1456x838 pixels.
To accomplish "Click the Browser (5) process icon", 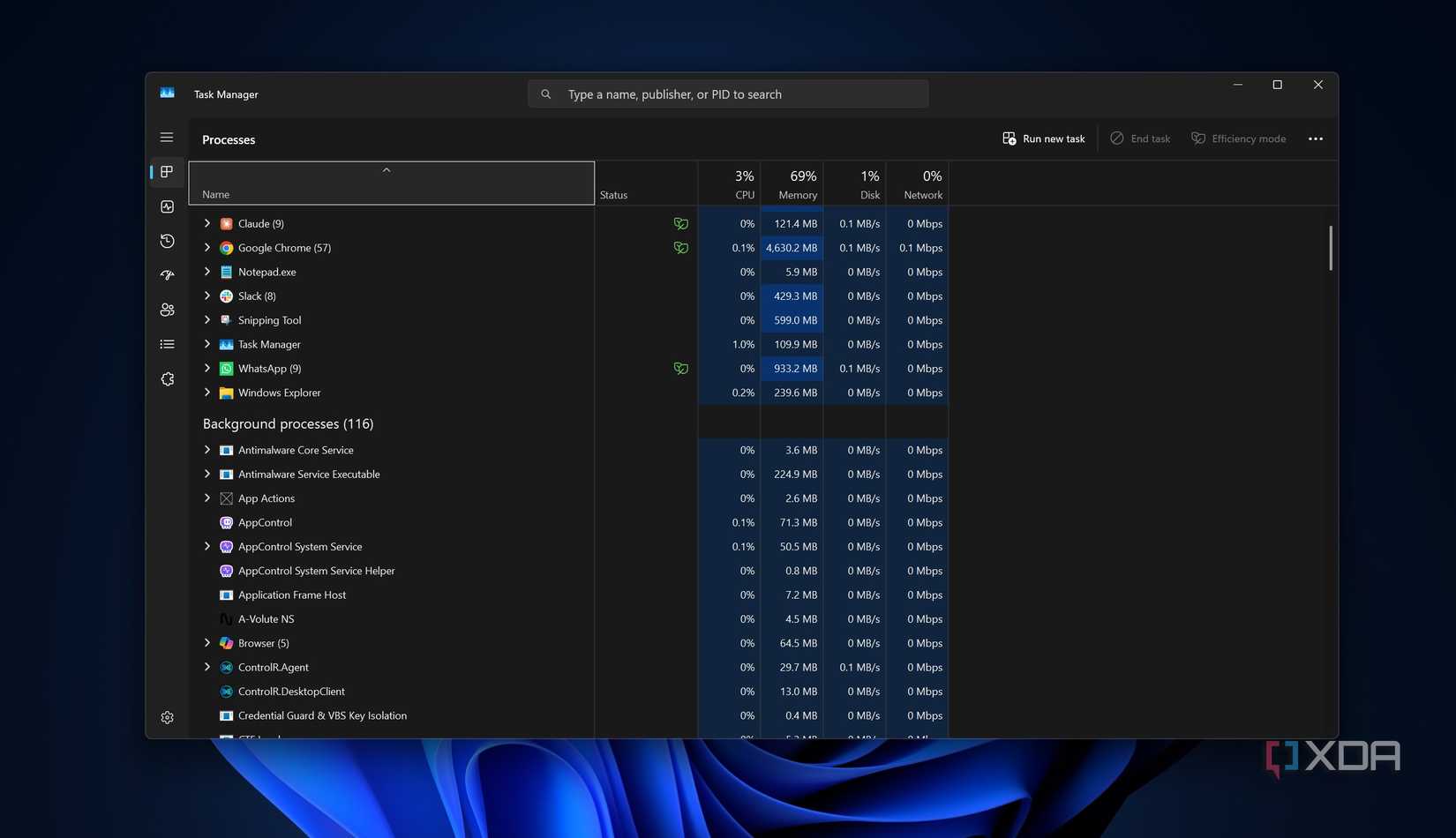I will pos(226,643).
